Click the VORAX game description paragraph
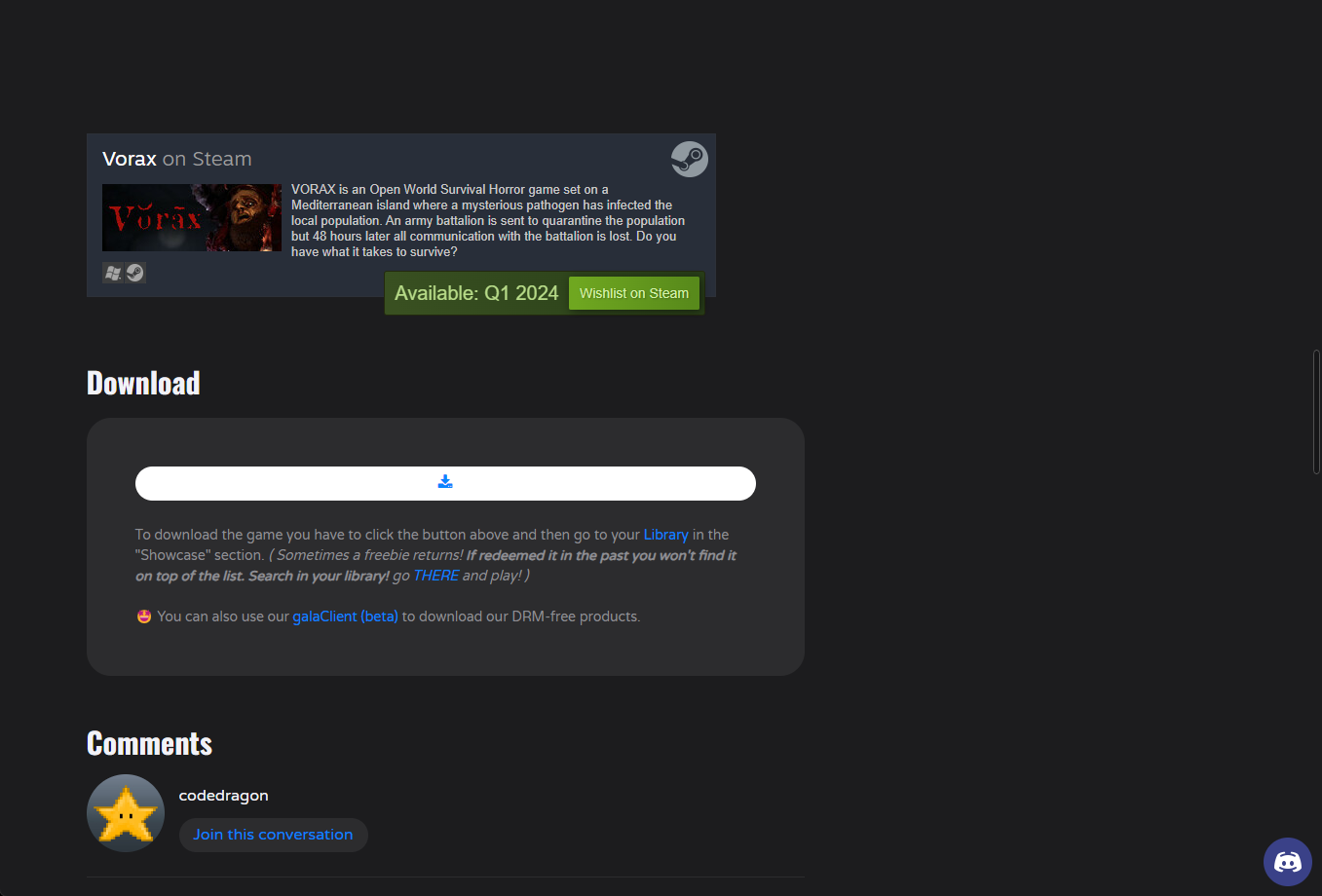This screenshot has width=1322, height=896. point(488,221)
